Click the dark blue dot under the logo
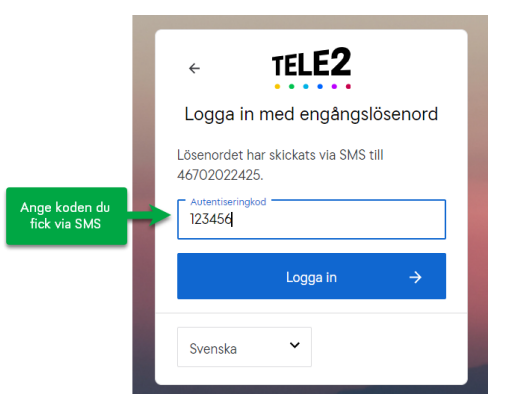The height and width of the screenshot is (411, 511). click(x=320, y=87)
